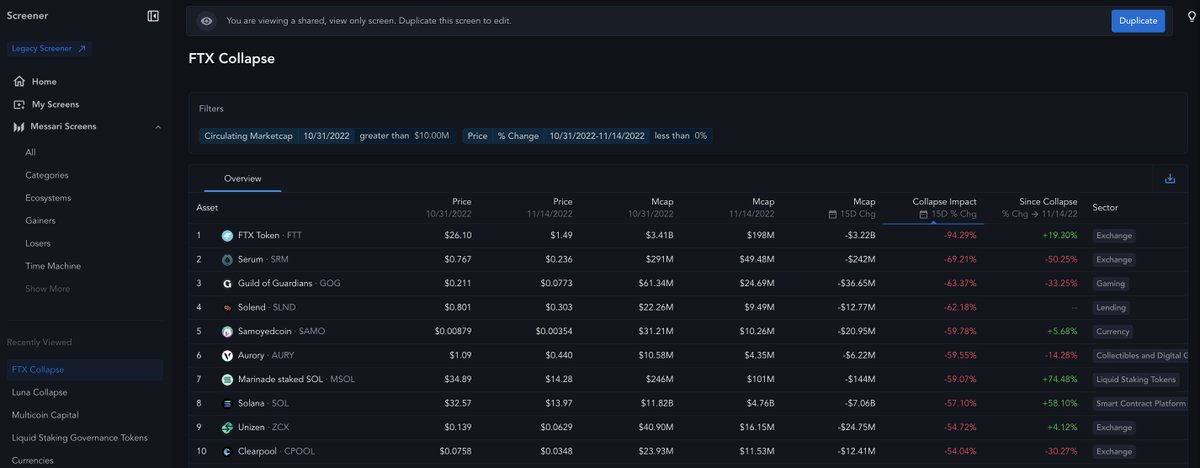
Task: Sort by Mcap 15D Chg column header
Action: (x=851, y=207)
